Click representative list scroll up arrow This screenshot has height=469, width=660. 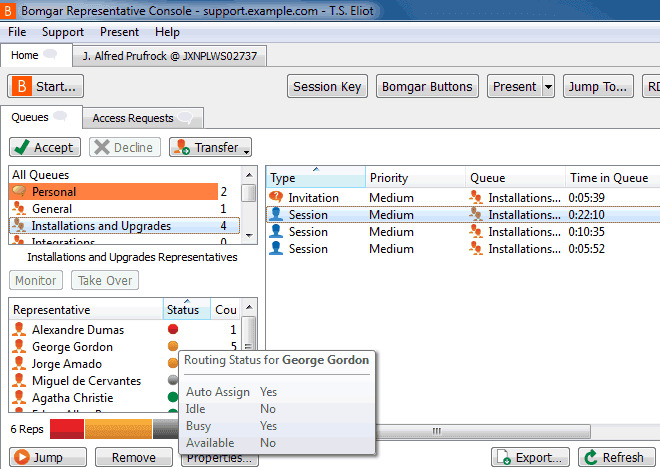(x=249, y=307)
